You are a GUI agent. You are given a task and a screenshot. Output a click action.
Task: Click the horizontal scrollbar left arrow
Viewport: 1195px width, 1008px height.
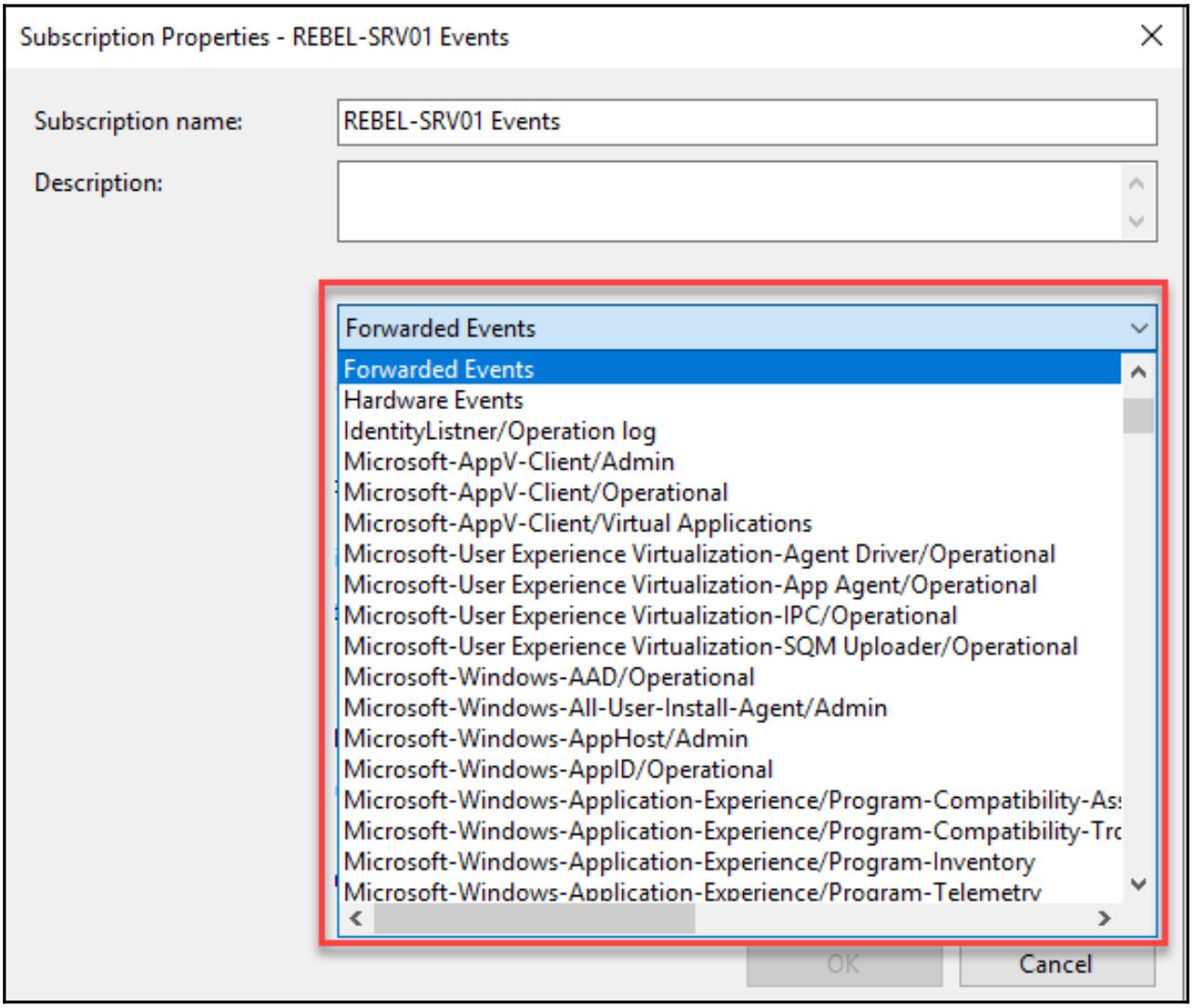(x=355, y=919)
